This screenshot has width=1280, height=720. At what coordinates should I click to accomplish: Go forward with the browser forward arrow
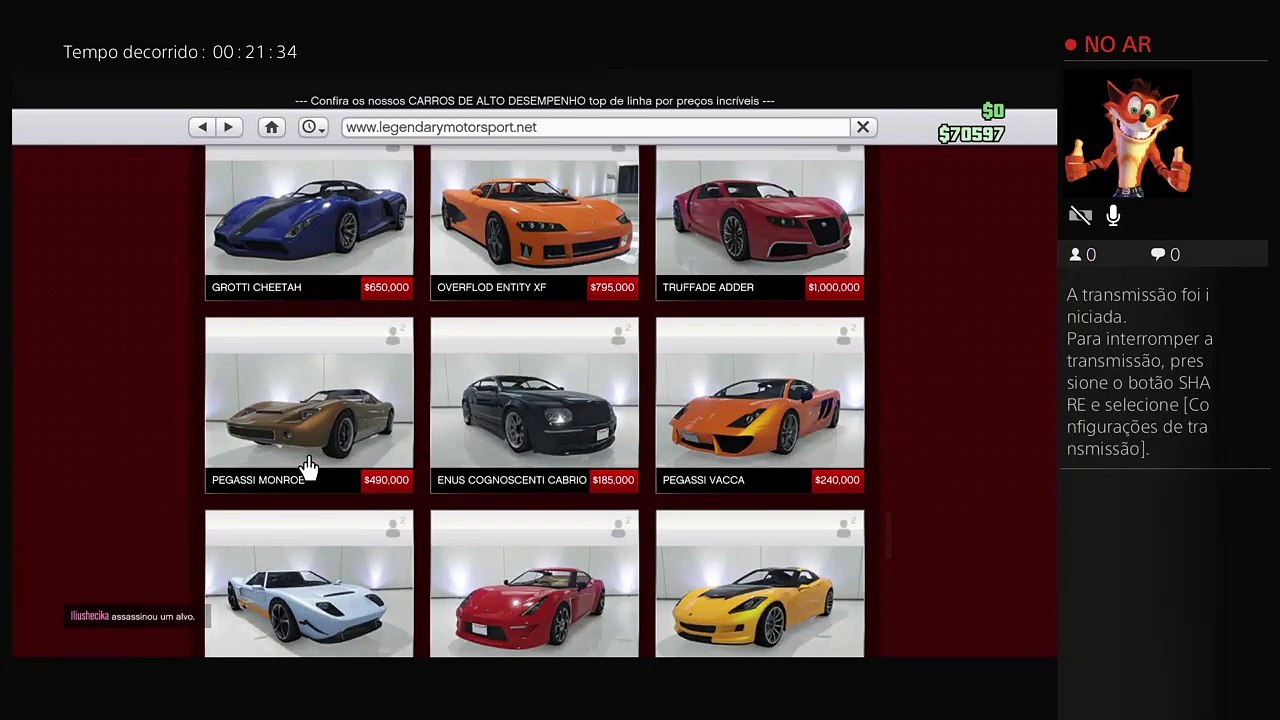[228, 127]
